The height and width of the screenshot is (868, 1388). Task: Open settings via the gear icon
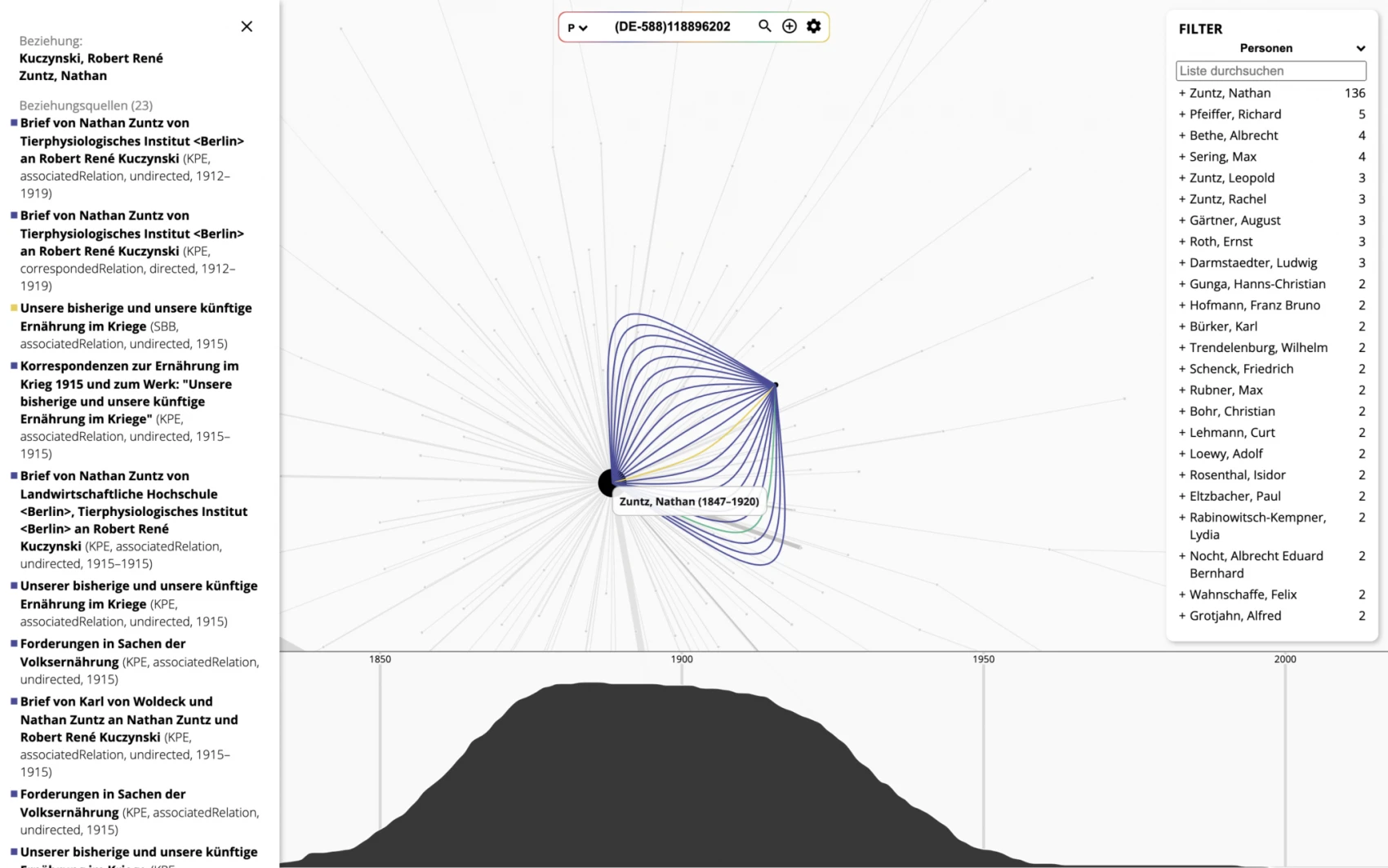point(814,26)
